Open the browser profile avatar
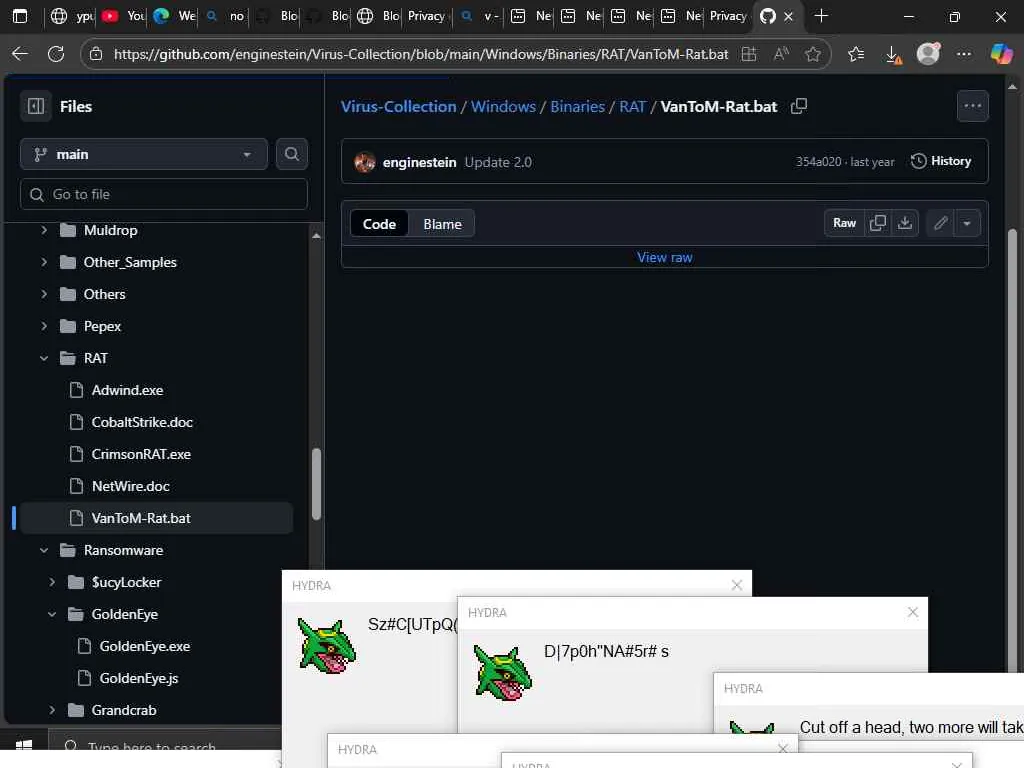This screenshot has height=768, width=1024. pyautogui.click(x=928, y=54)
